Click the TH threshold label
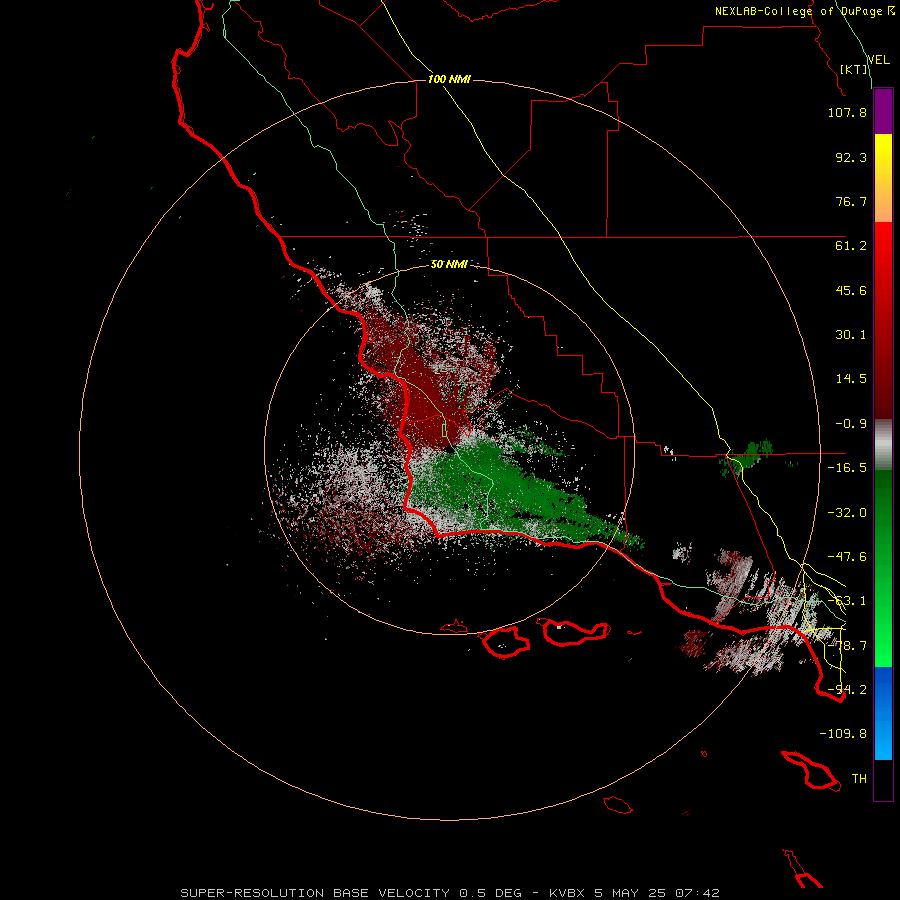 click(x=859, y=779)
